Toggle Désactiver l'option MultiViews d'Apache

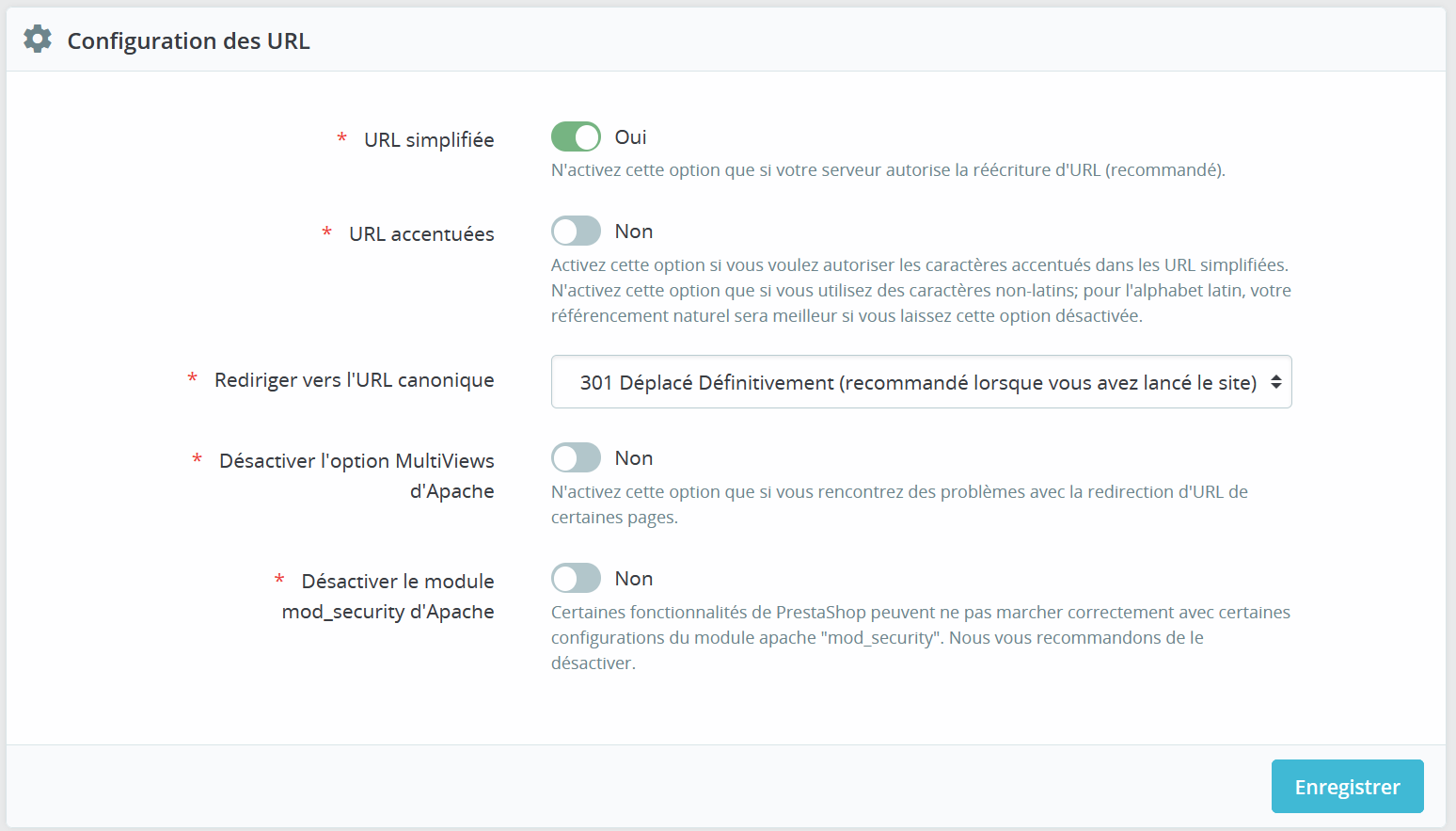[x=576, y=457]
